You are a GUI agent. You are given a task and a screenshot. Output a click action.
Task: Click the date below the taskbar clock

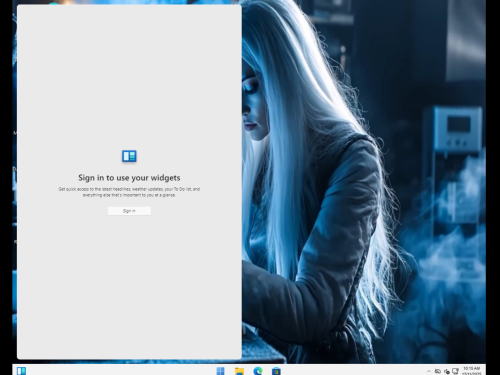[x=471, y=373]
